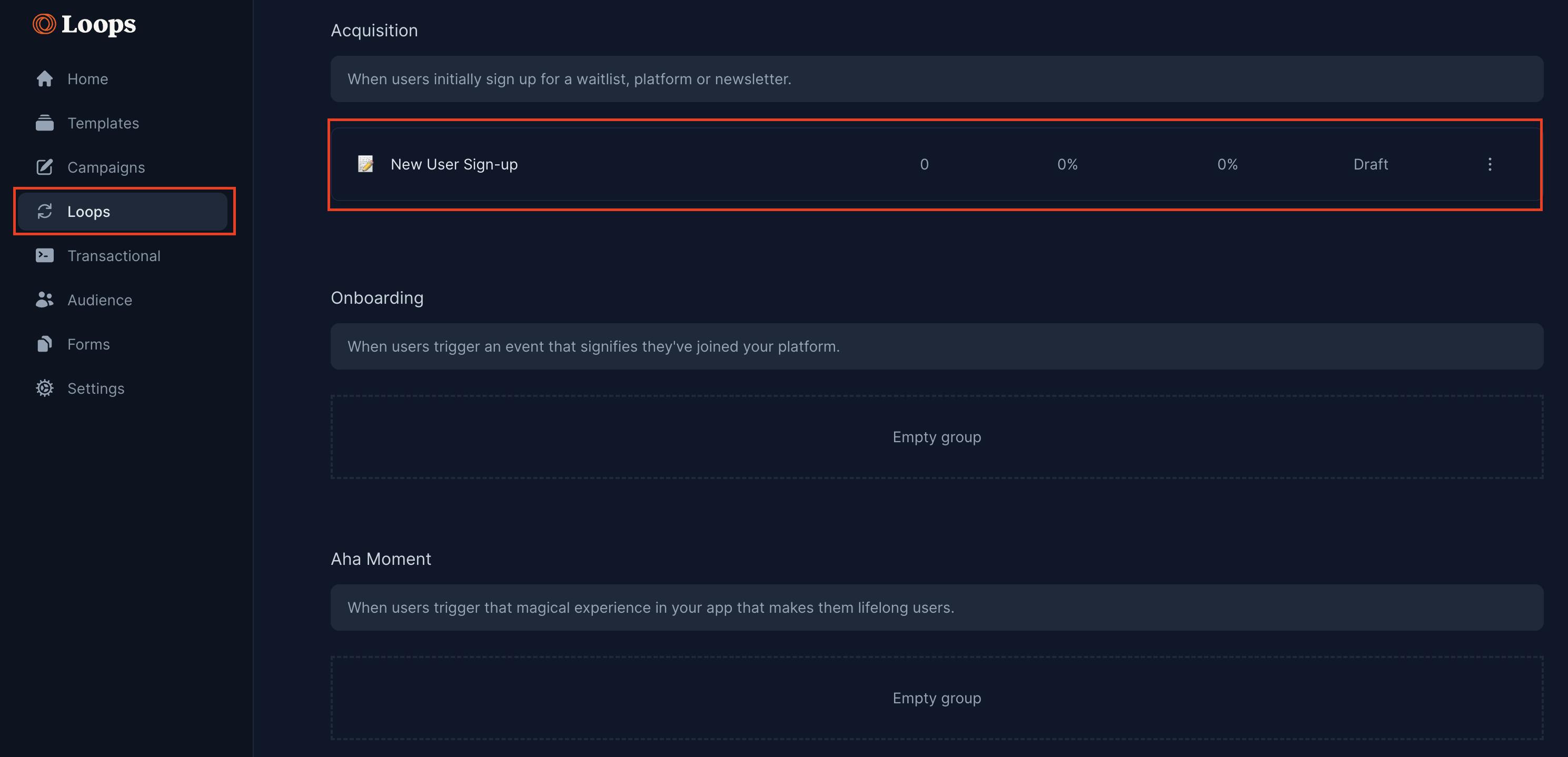Click the Acquisition description text box
This screenshot has width=1568, height=757.
936,79
